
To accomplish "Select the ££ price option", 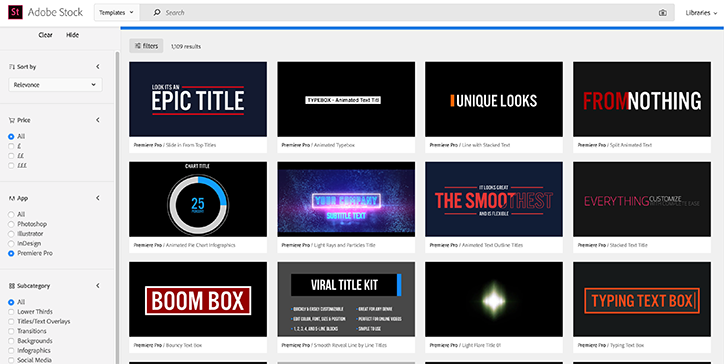I will 11,156.
